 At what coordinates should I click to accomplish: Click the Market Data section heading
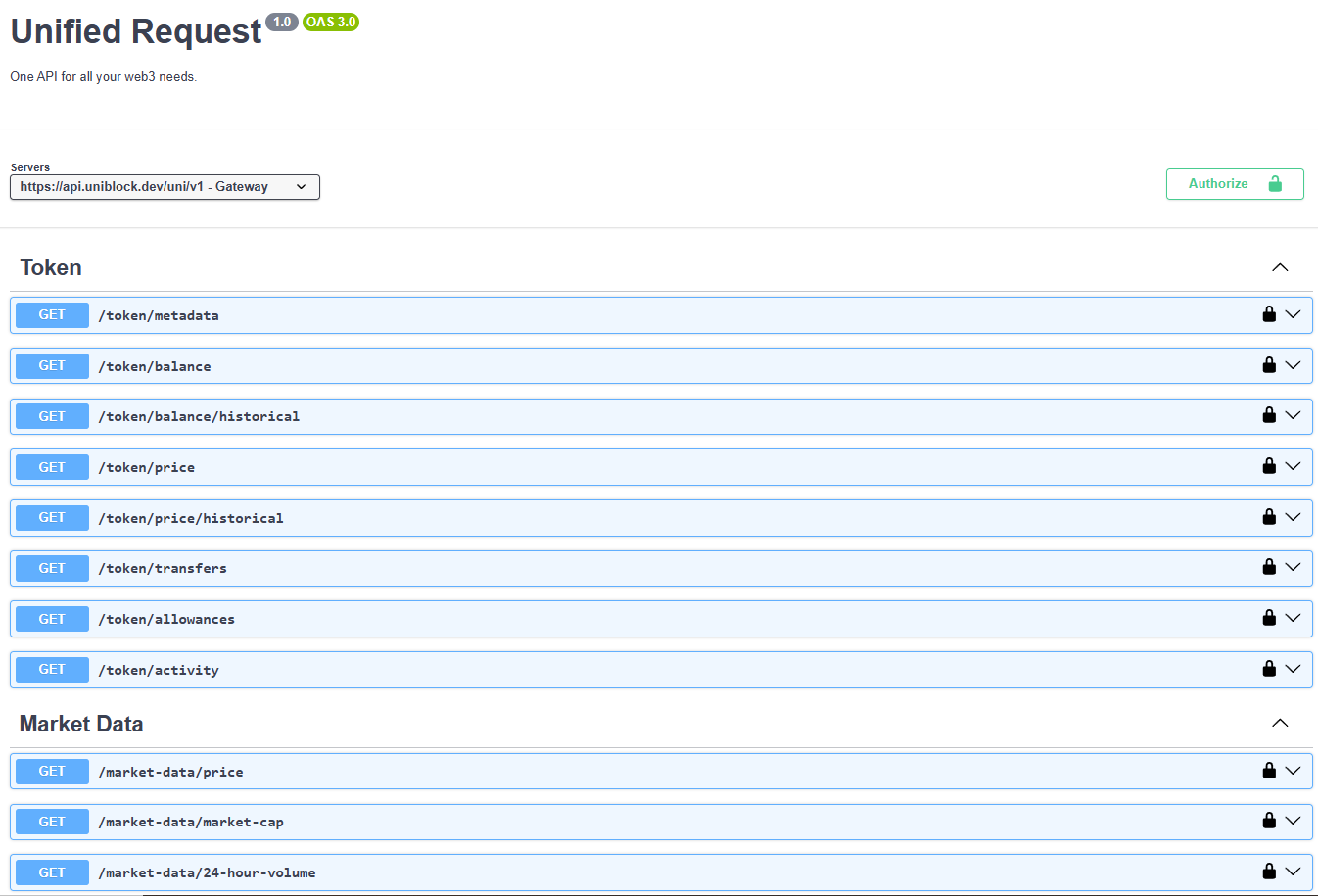coord(81,724)
